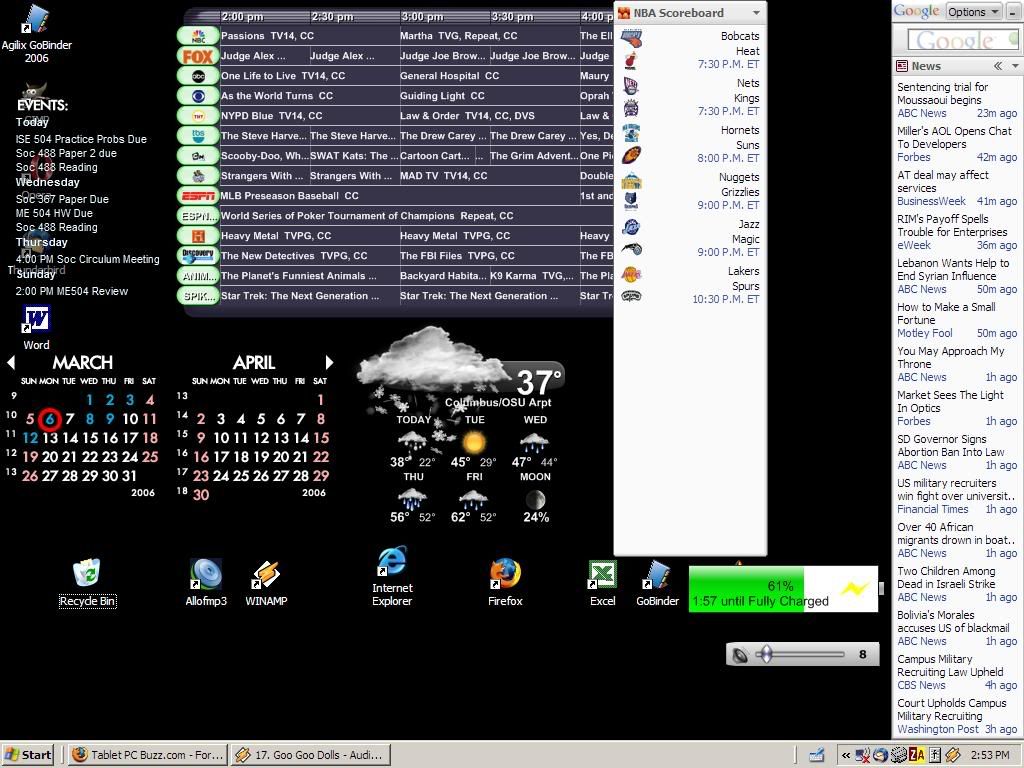Click the taskbar clock showing 2:53 PM
The height and width of the screenshot is (768, 1024).
tap(989, 756)
